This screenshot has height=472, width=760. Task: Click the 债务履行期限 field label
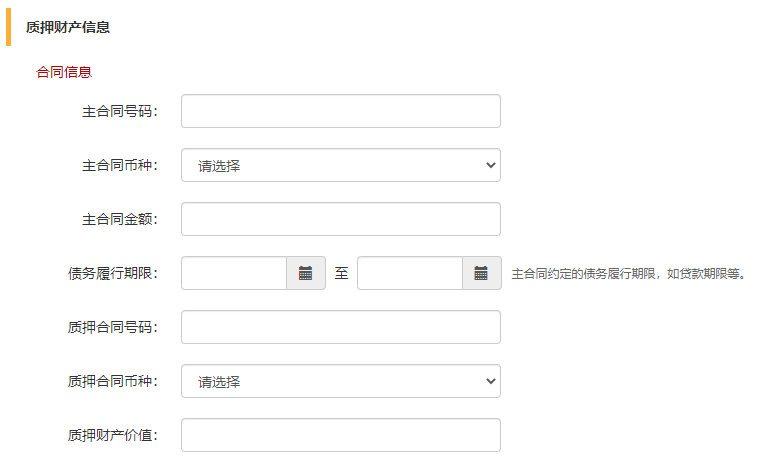click(113, 273)
